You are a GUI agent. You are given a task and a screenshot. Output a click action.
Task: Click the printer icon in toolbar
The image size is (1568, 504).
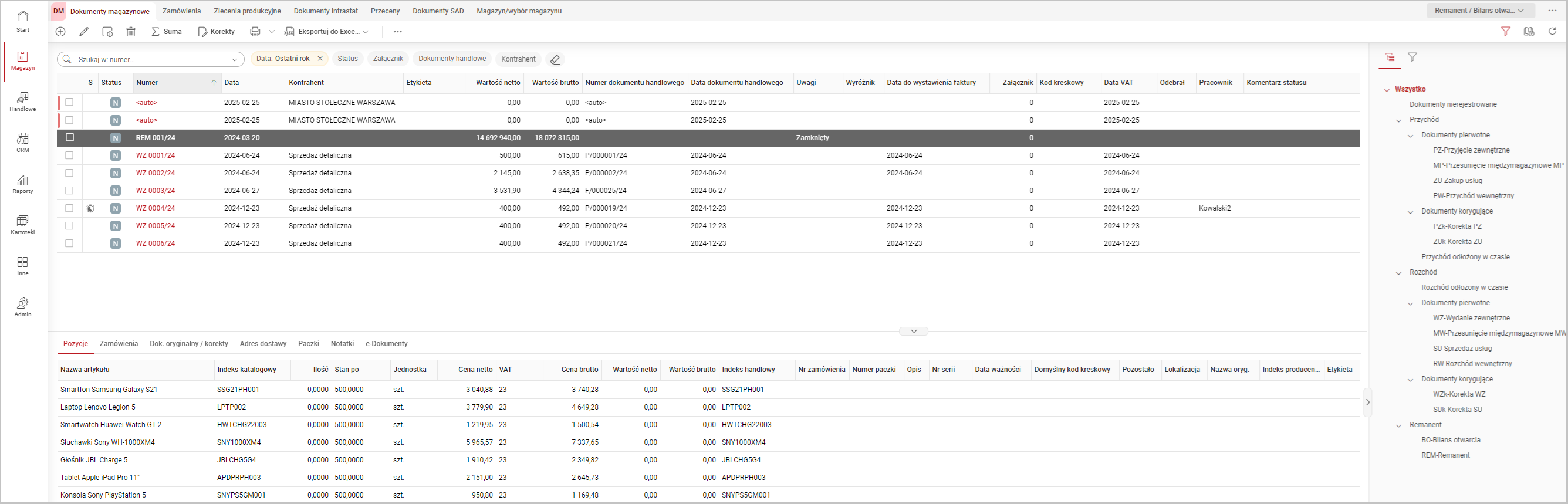[255, 32]
